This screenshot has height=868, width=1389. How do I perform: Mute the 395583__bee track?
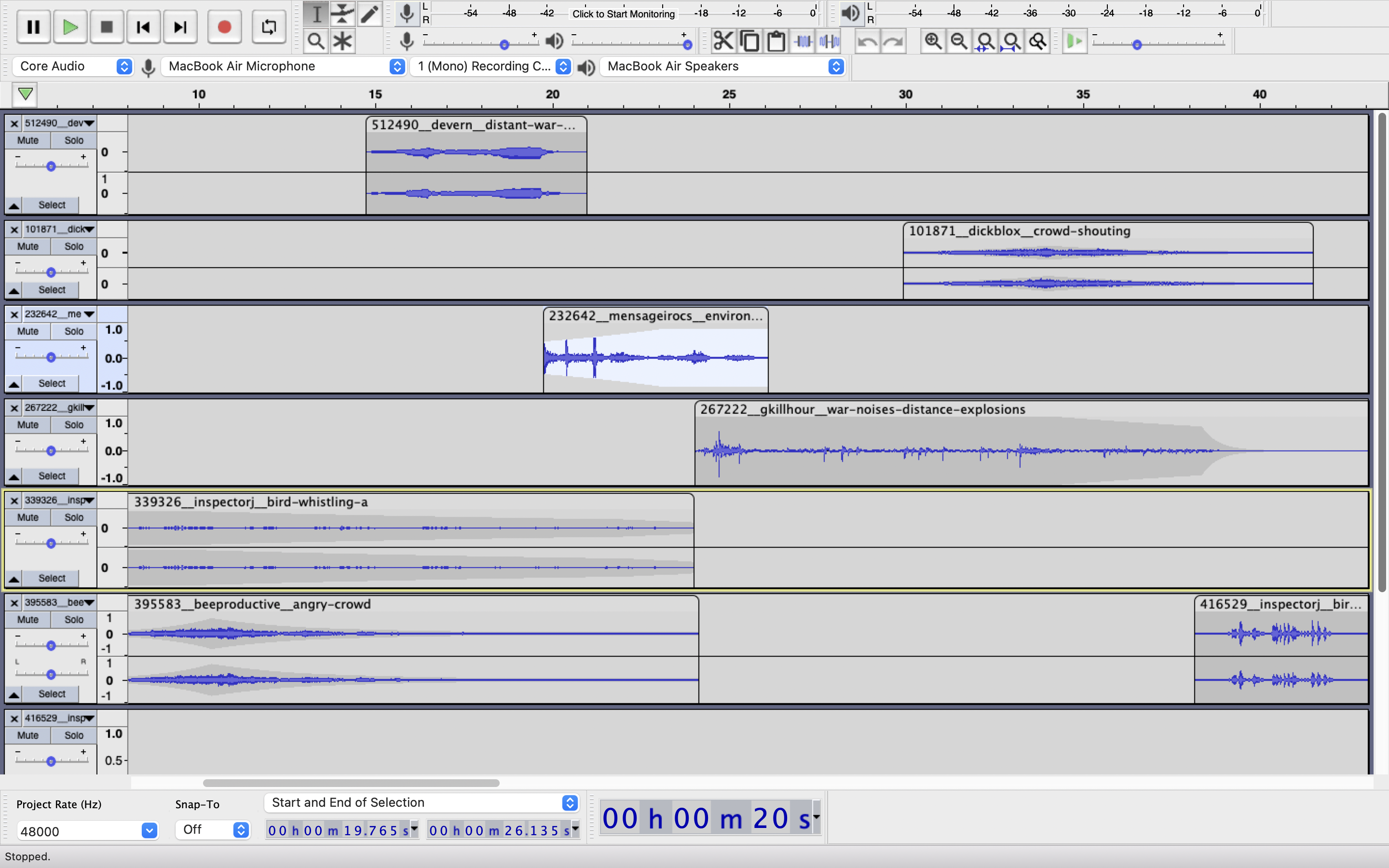[27, 620]
